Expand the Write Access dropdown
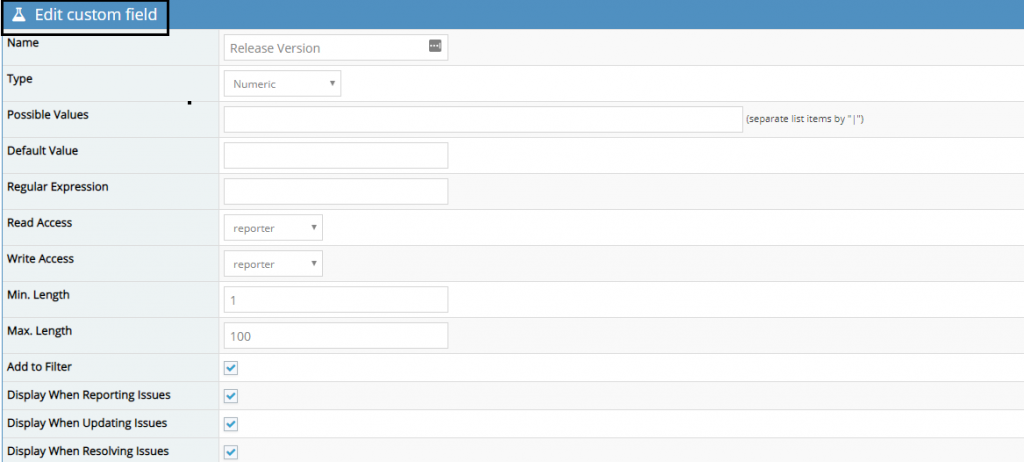This screenshot has width=1024, height=462. (x=273, y=264)
